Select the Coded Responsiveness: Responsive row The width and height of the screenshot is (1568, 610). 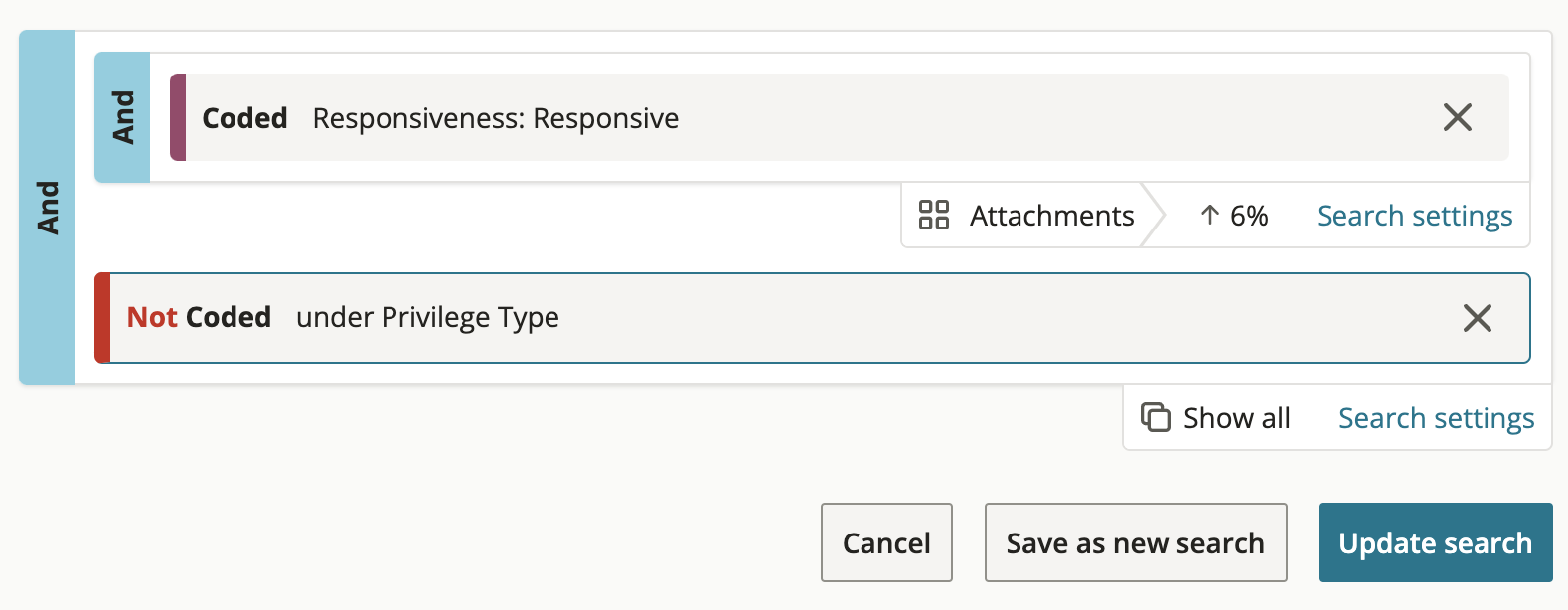840,117
